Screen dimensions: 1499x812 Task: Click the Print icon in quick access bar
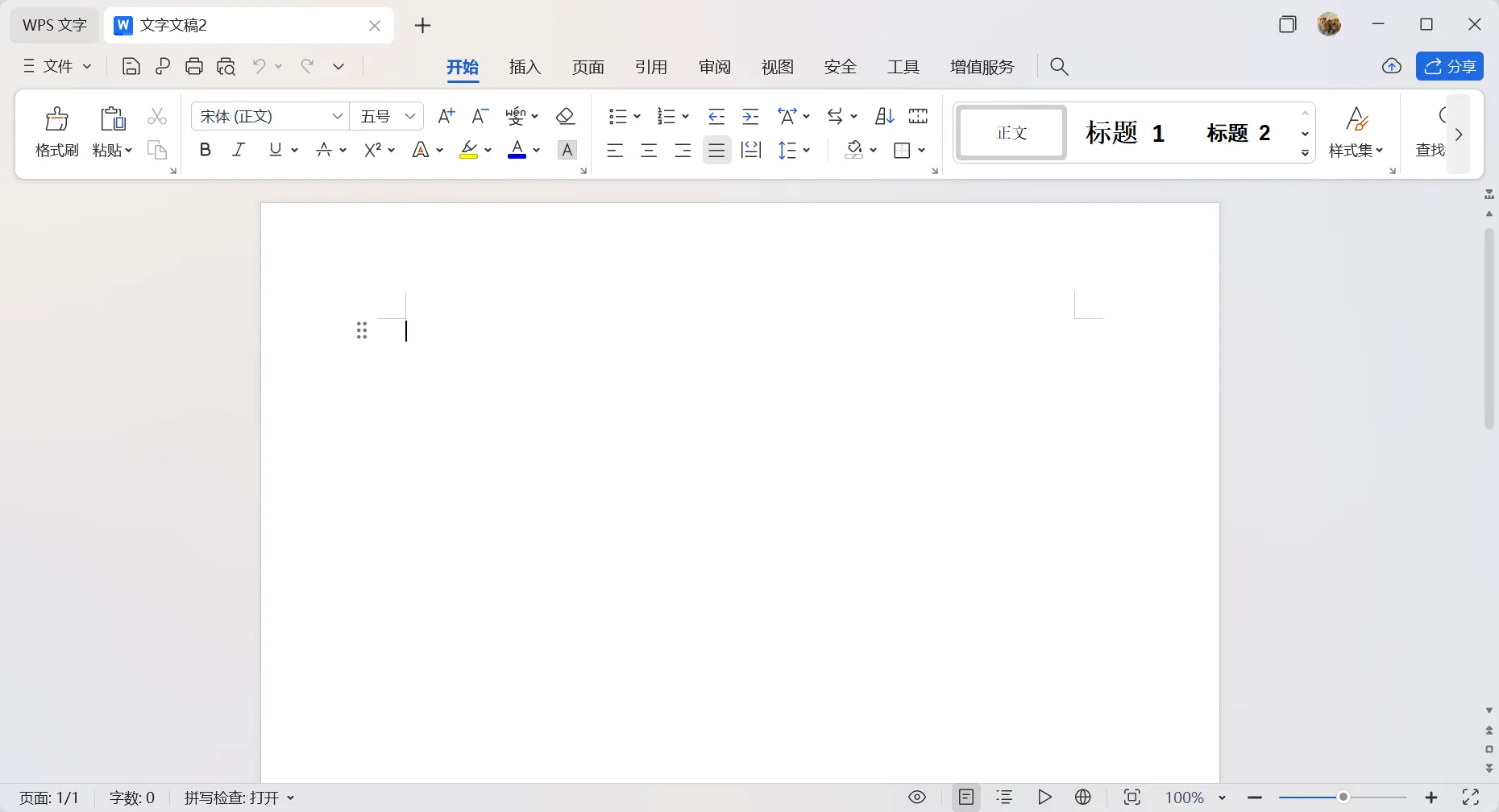(194, 66)
